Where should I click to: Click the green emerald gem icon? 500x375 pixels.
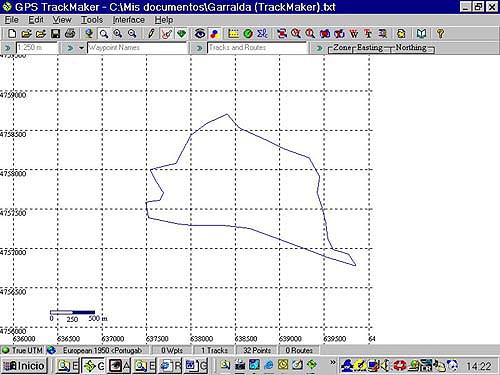tap(181, 34)
